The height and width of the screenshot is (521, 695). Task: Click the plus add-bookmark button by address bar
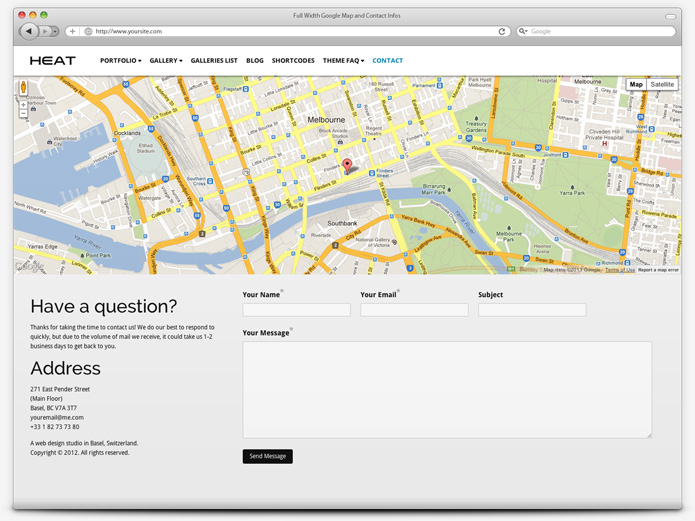72,31
